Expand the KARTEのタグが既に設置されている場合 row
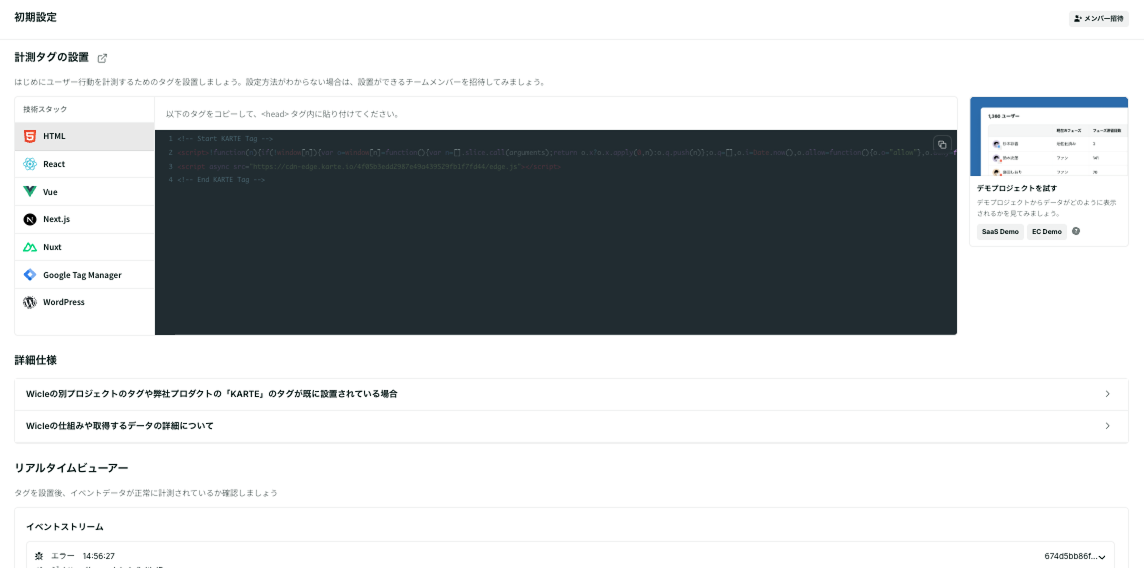 [571, 394]
